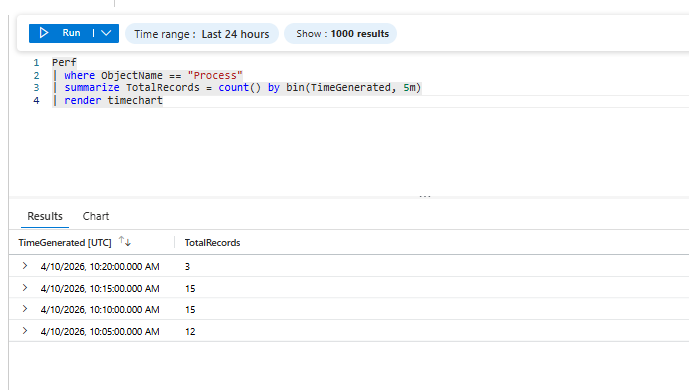Expand the 10:20:00.000 AM result row
689x390 pixels.
(x=25, y=266)
